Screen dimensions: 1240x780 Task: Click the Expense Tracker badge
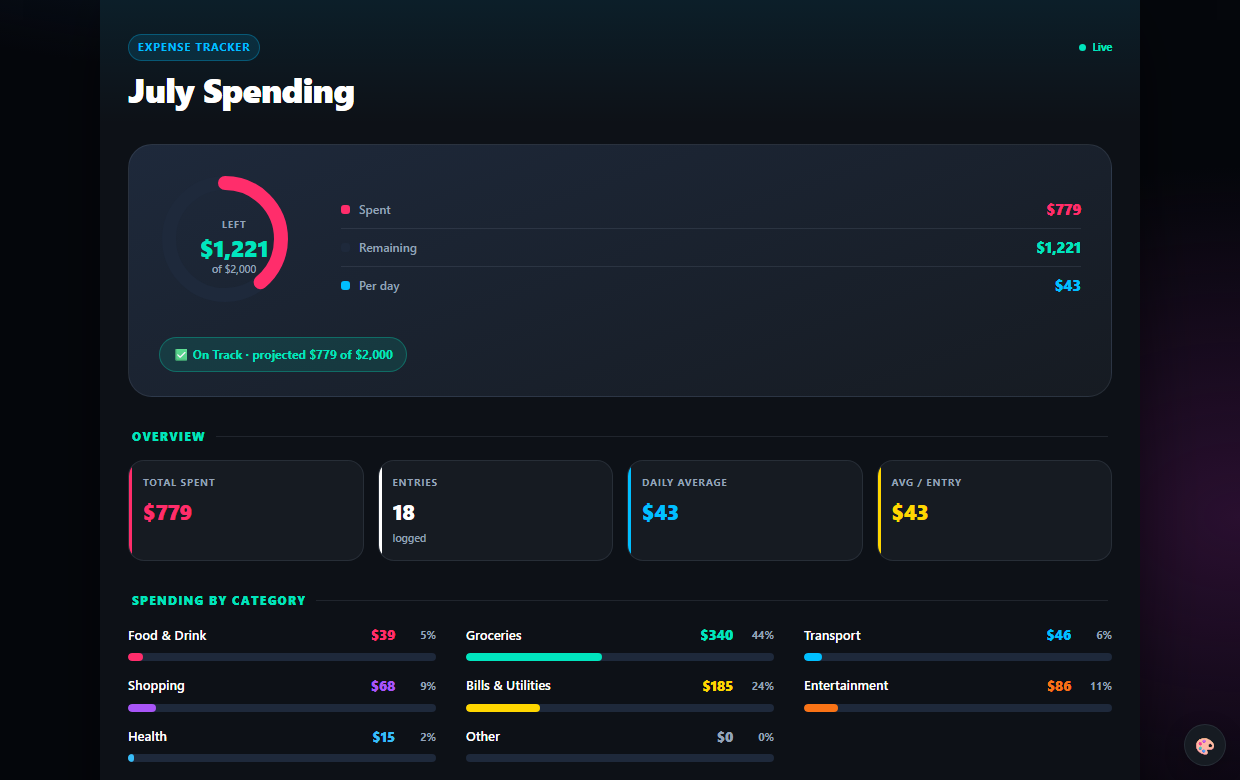(194, 47)
